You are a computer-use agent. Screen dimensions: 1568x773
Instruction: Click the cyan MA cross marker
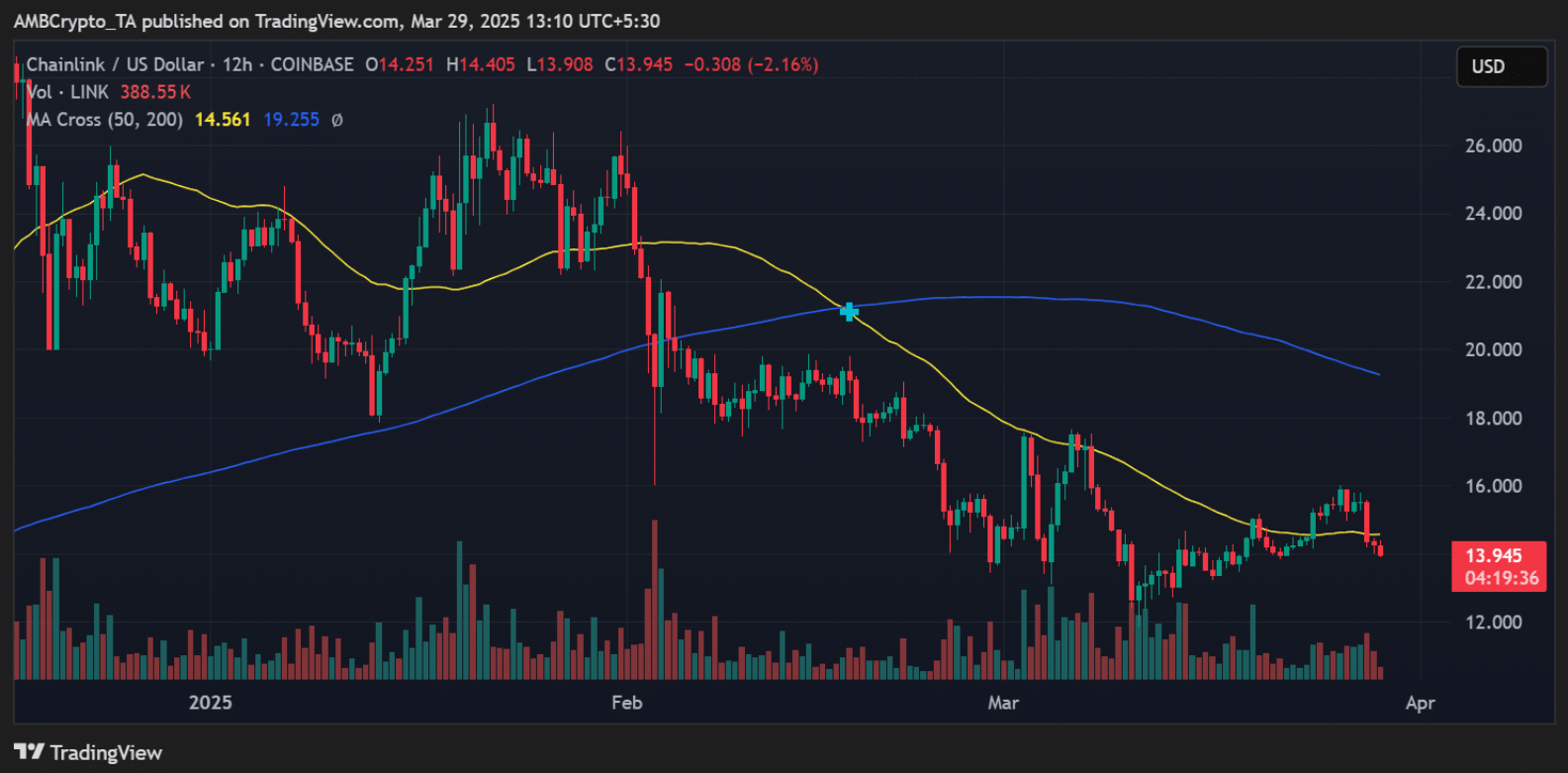point(849,312)
